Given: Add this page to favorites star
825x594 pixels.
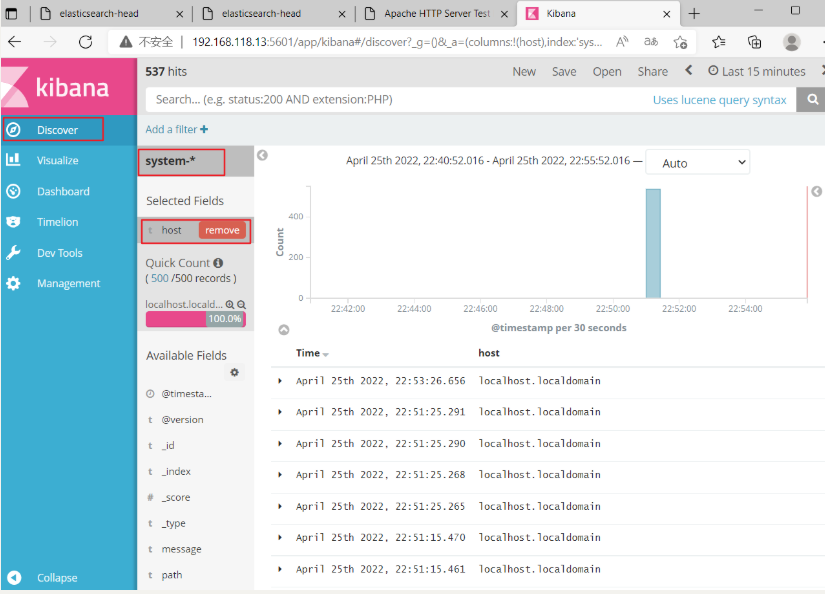Looking at the screenshot, I should coord(680,42).
